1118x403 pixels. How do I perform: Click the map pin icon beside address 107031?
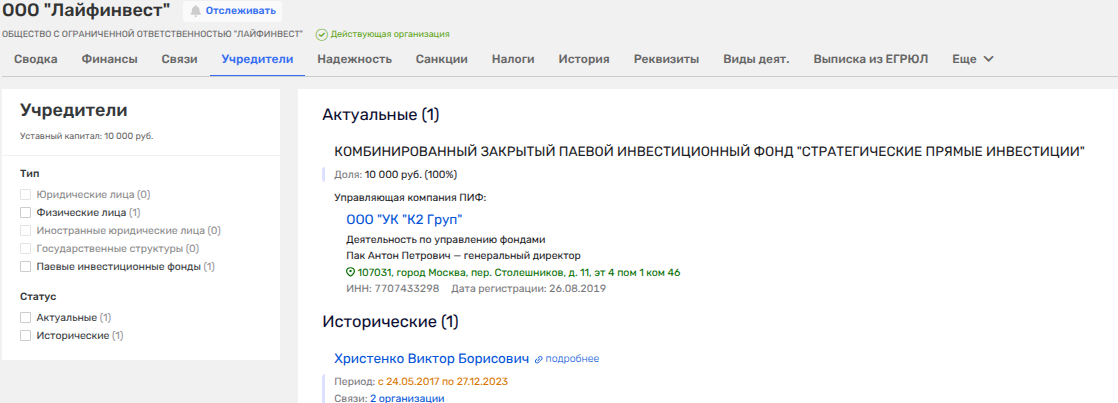click(350, 272)
